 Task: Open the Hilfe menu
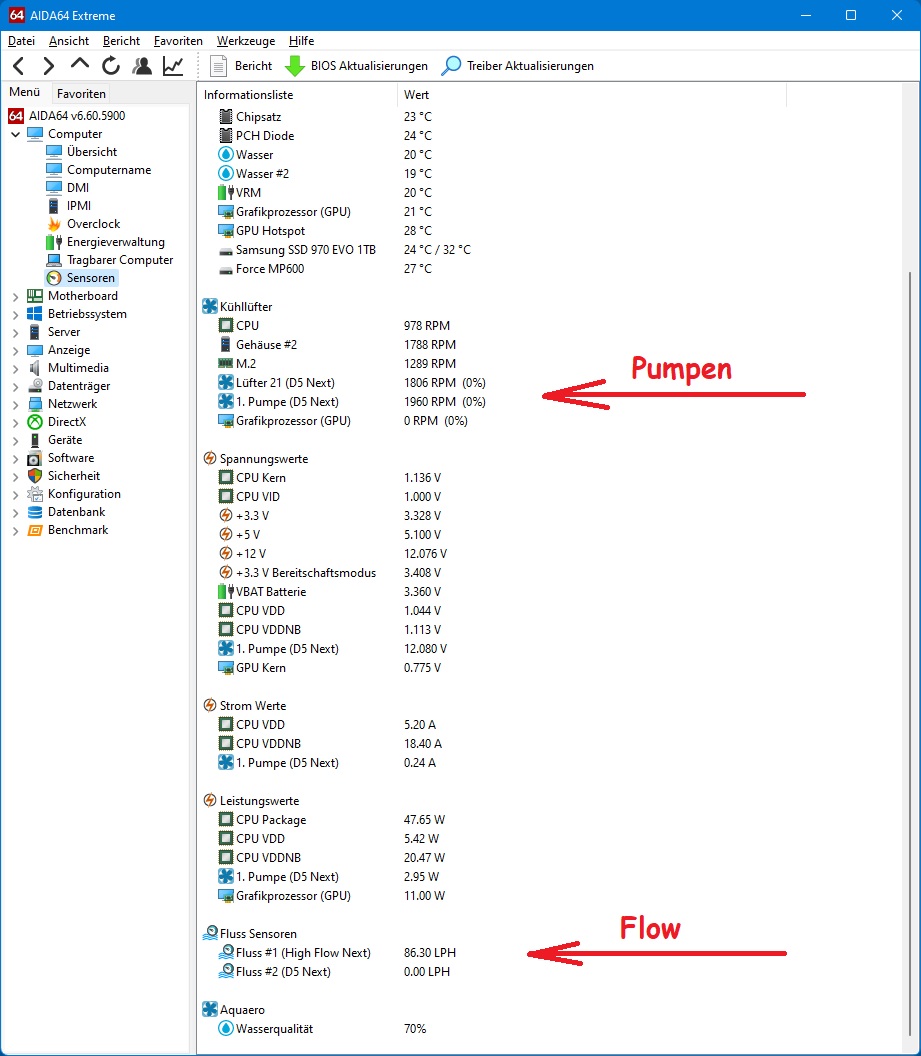[x=302, y=41]
